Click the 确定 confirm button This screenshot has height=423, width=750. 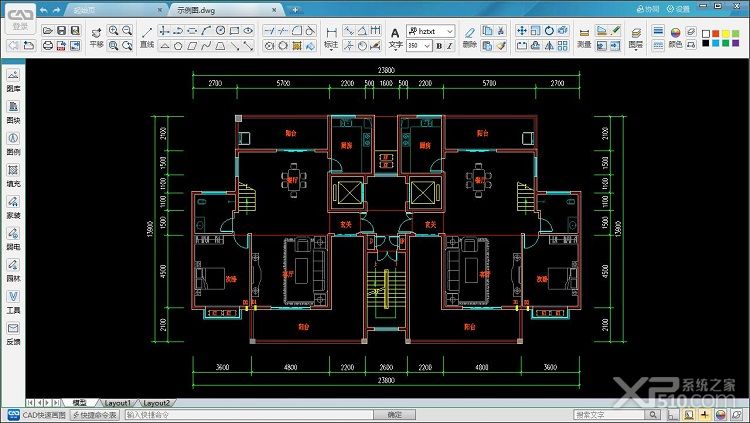tap(395, 415)
